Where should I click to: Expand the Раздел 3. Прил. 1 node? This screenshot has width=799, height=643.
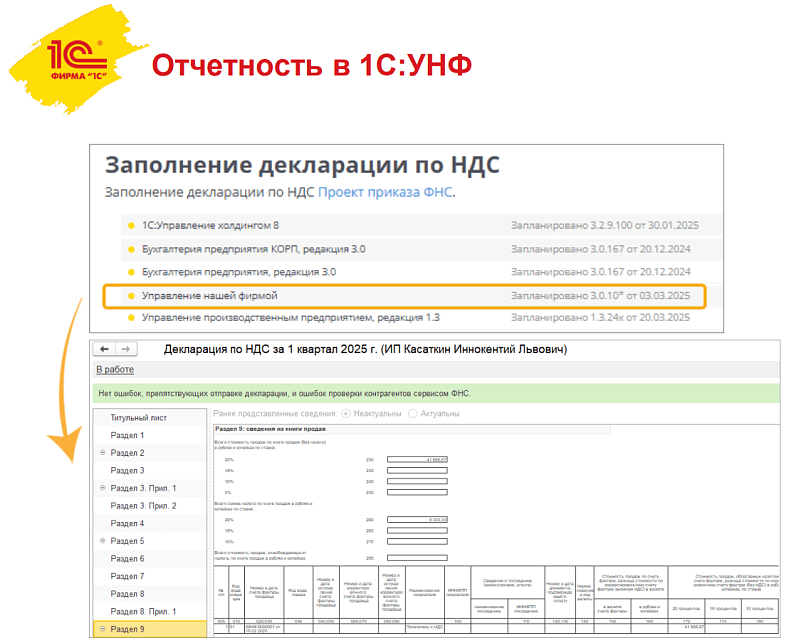102,488
